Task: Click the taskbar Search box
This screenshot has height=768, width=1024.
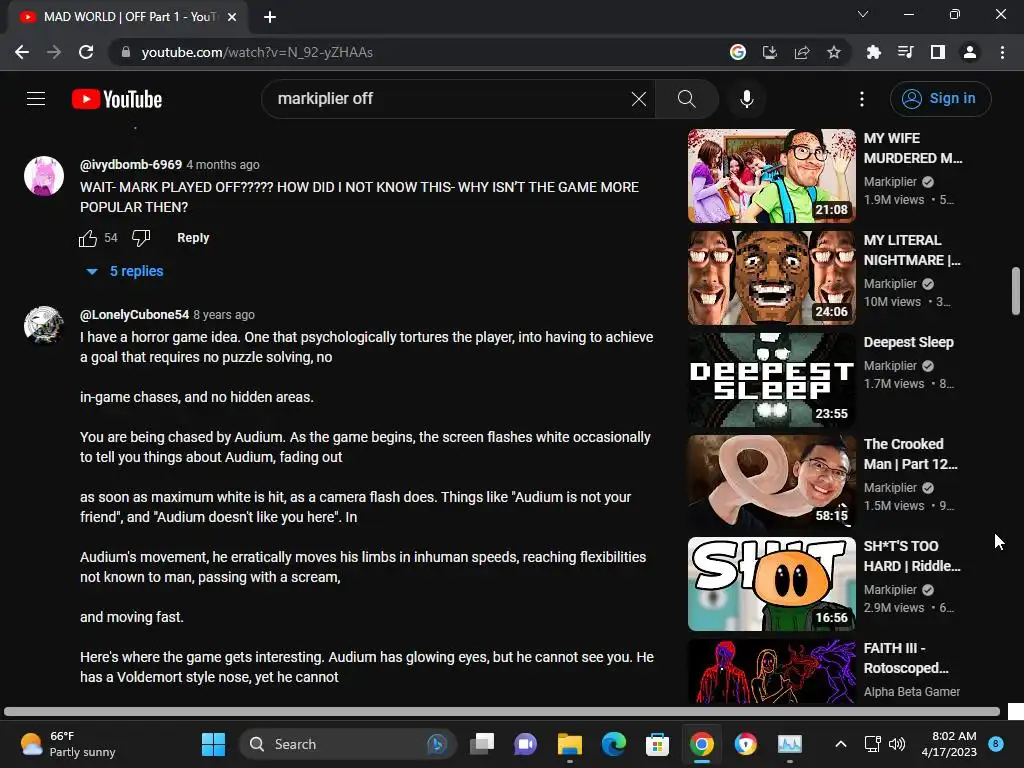Action: 347,744
